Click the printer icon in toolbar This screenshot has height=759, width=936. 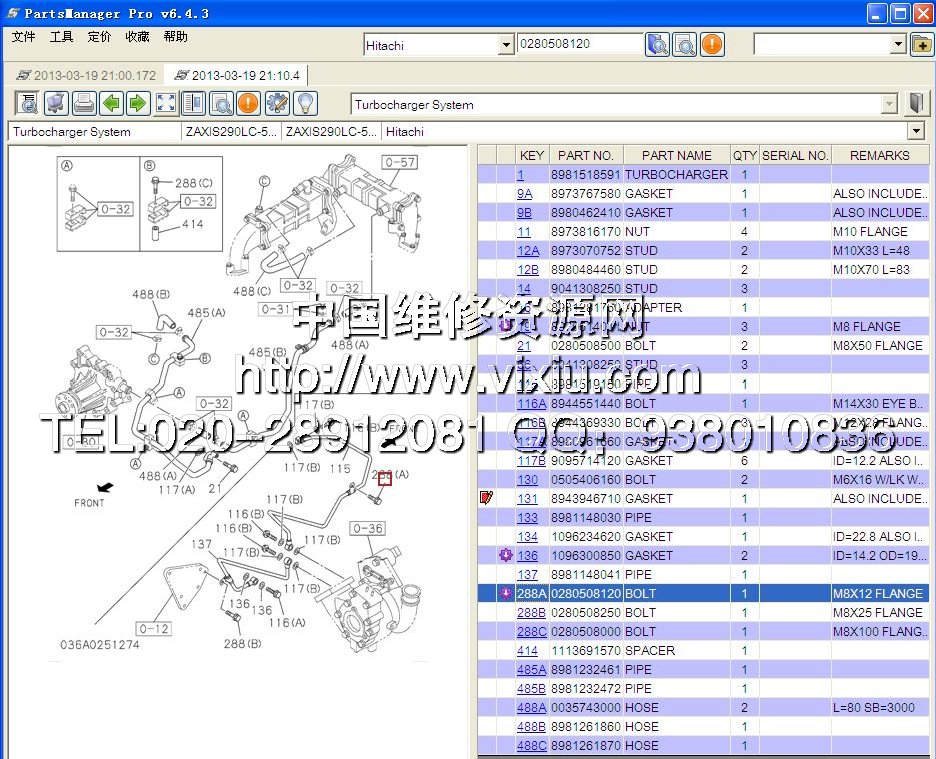tap(84, 103)
